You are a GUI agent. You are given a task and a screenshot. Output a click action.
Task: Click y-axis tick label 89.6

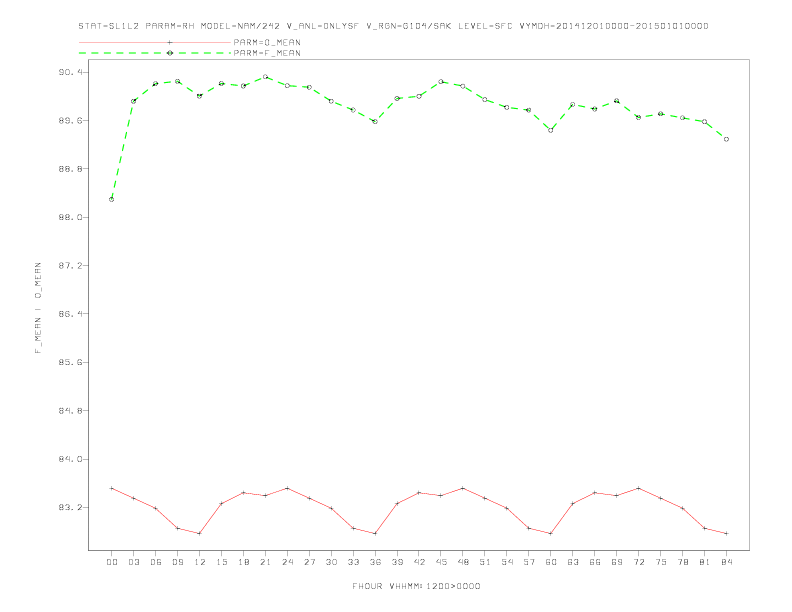pos(70,121)
